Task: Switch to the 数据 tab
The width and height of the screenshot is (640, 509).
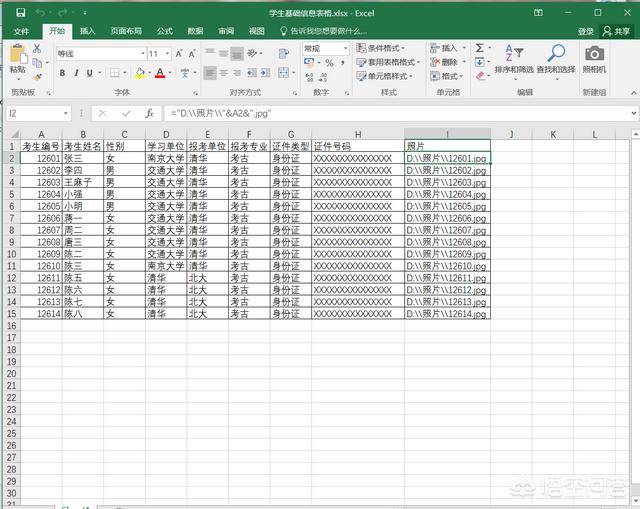Action: point(195,31)
